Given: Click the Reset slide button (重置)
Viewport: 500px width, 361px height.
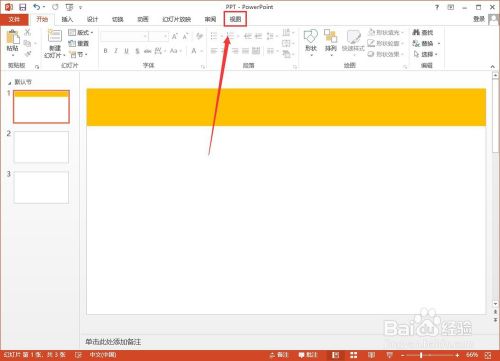Looking at the screenshot, I should coord(79,43).
